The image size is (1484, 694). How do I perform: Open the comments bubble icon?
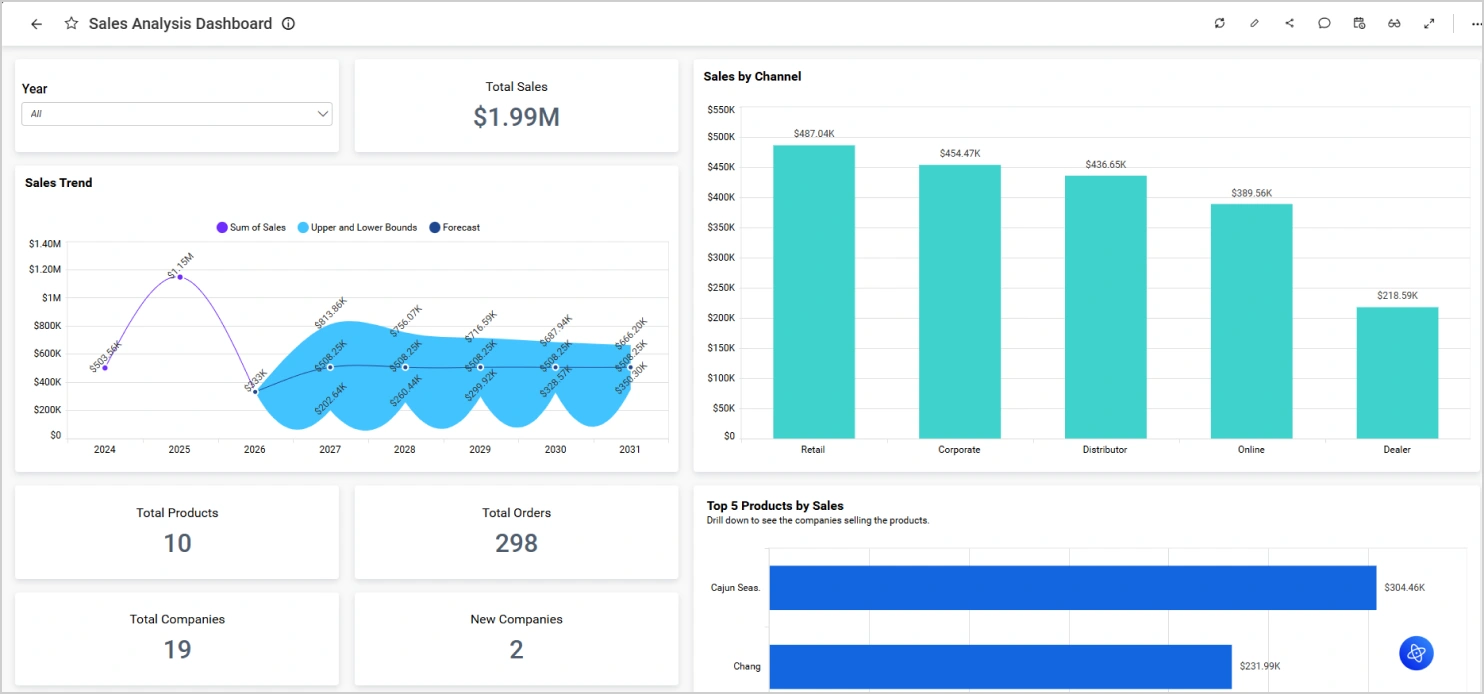pos(1324,23)
